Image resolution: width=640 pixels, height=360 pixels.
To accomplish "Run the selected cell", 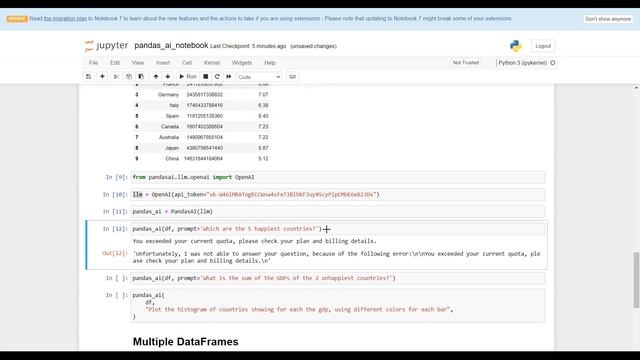I will click(x=188, y=77).
